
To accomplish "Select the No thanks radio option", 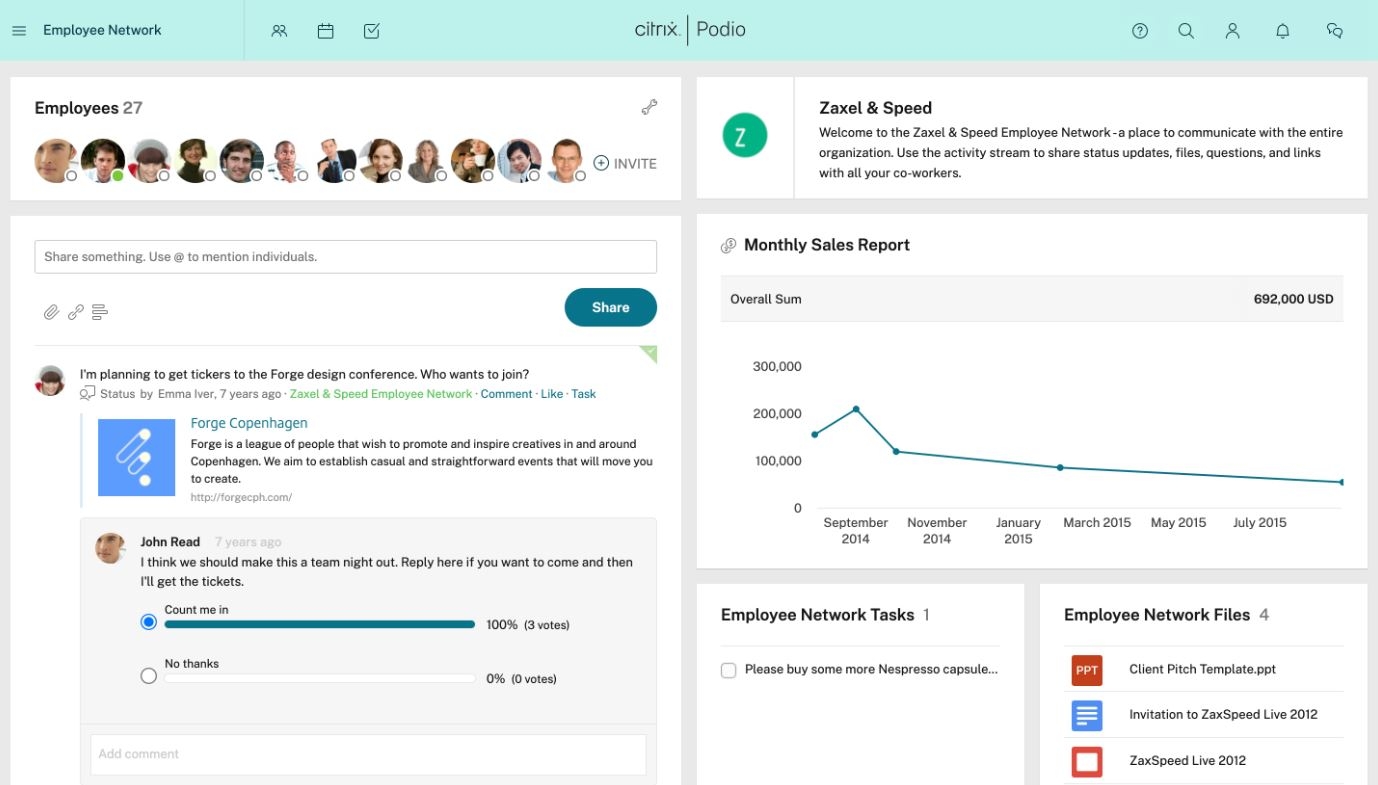I will [x=149, y=676].
